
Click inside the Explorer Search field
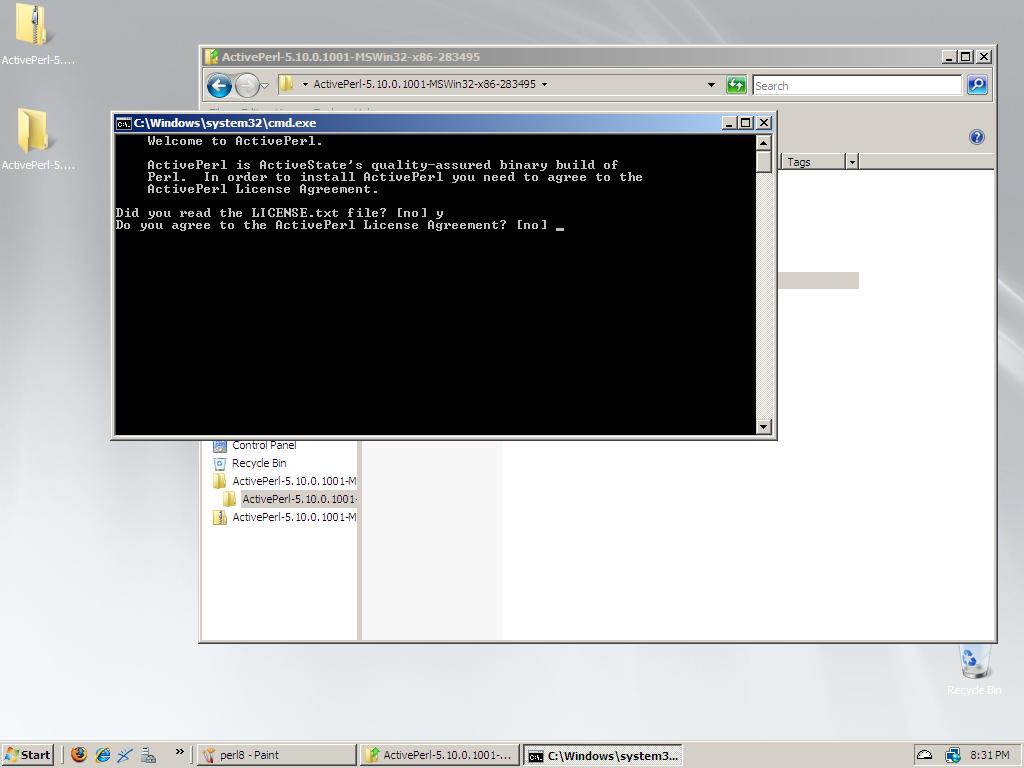coord(856,85)
